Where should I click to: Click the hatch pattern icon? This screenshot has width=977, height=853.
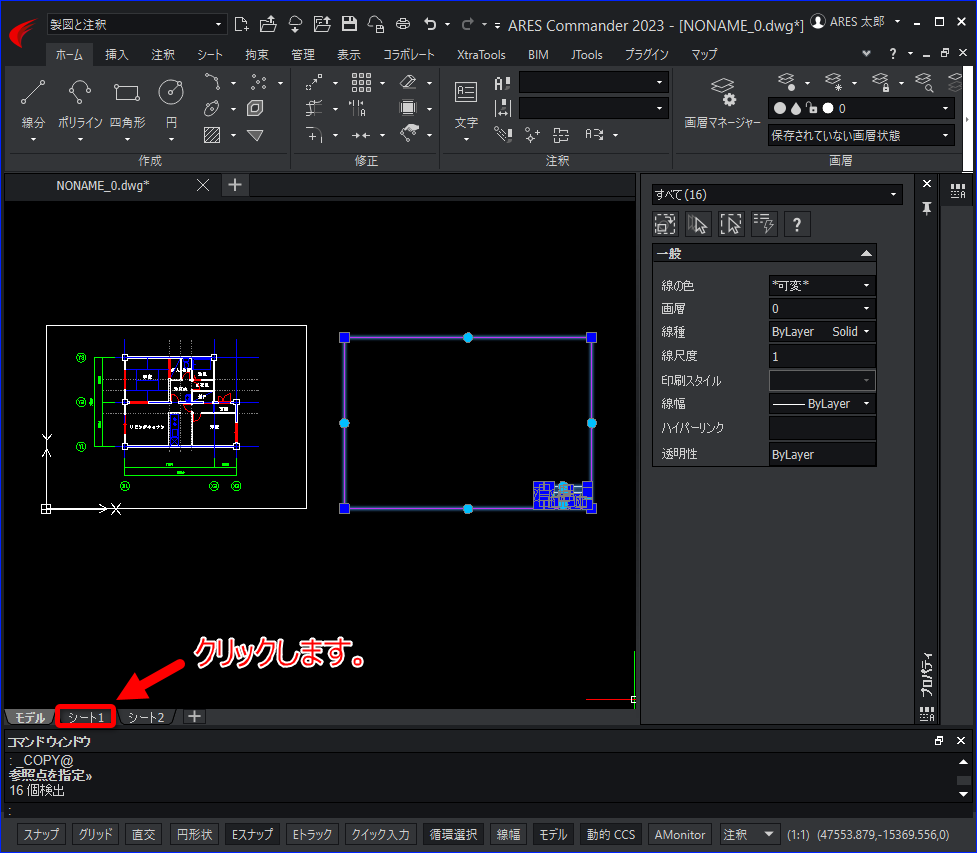pyautogui.click(x=212, y=135)
